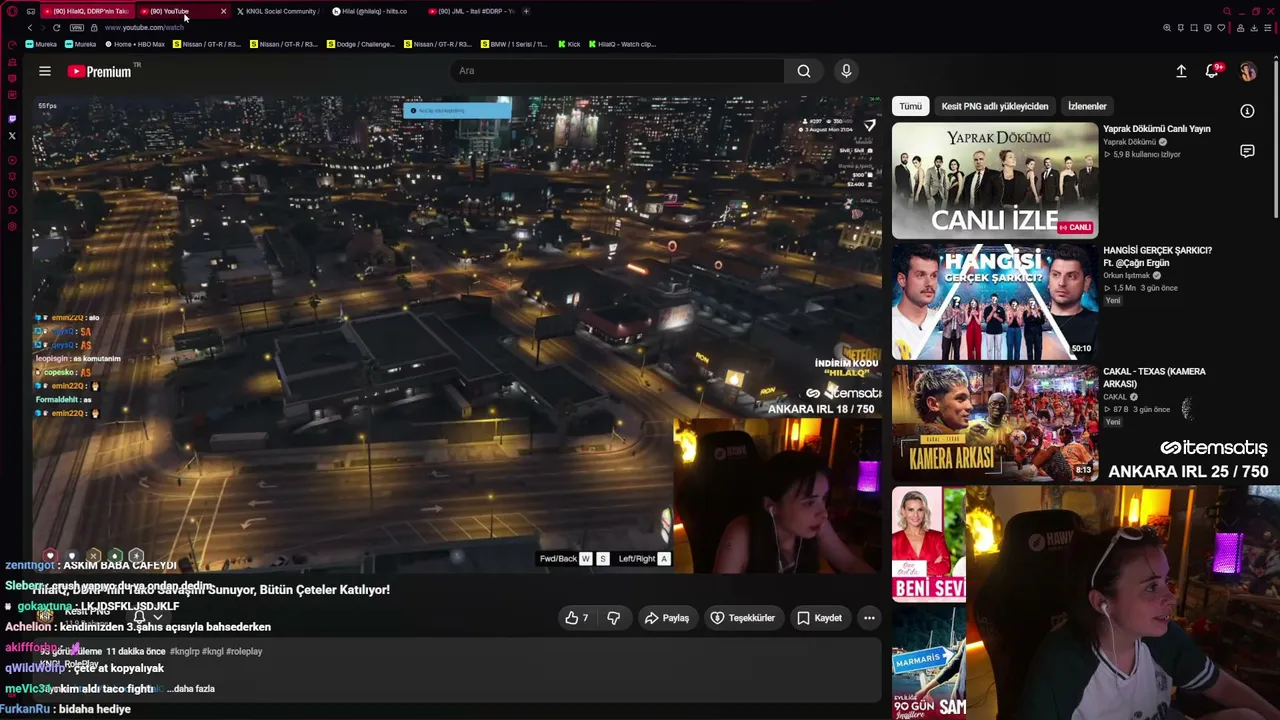Screen dimensions: 1280x720
Task: Click the main video player area
Action: tap(458, 335)
